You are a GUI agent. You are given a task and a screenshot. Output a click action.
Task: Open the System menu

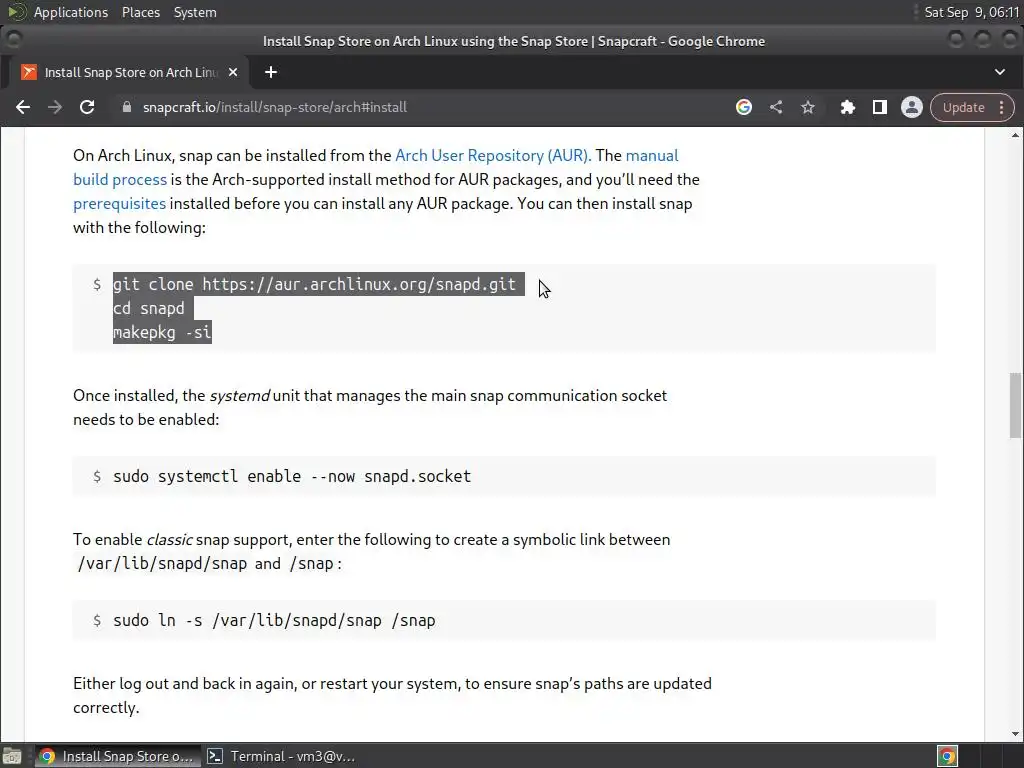195,12
